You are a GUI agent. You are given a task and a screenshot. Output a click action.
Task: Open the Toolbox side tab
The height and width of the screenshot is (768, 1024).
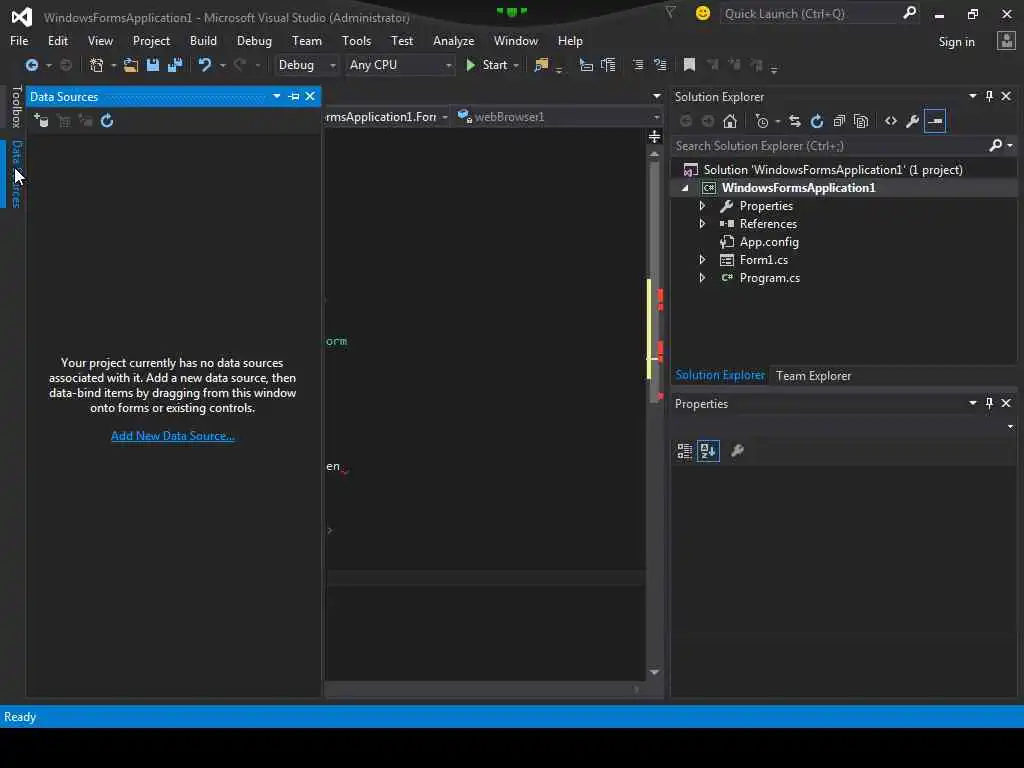pos(17,106)
